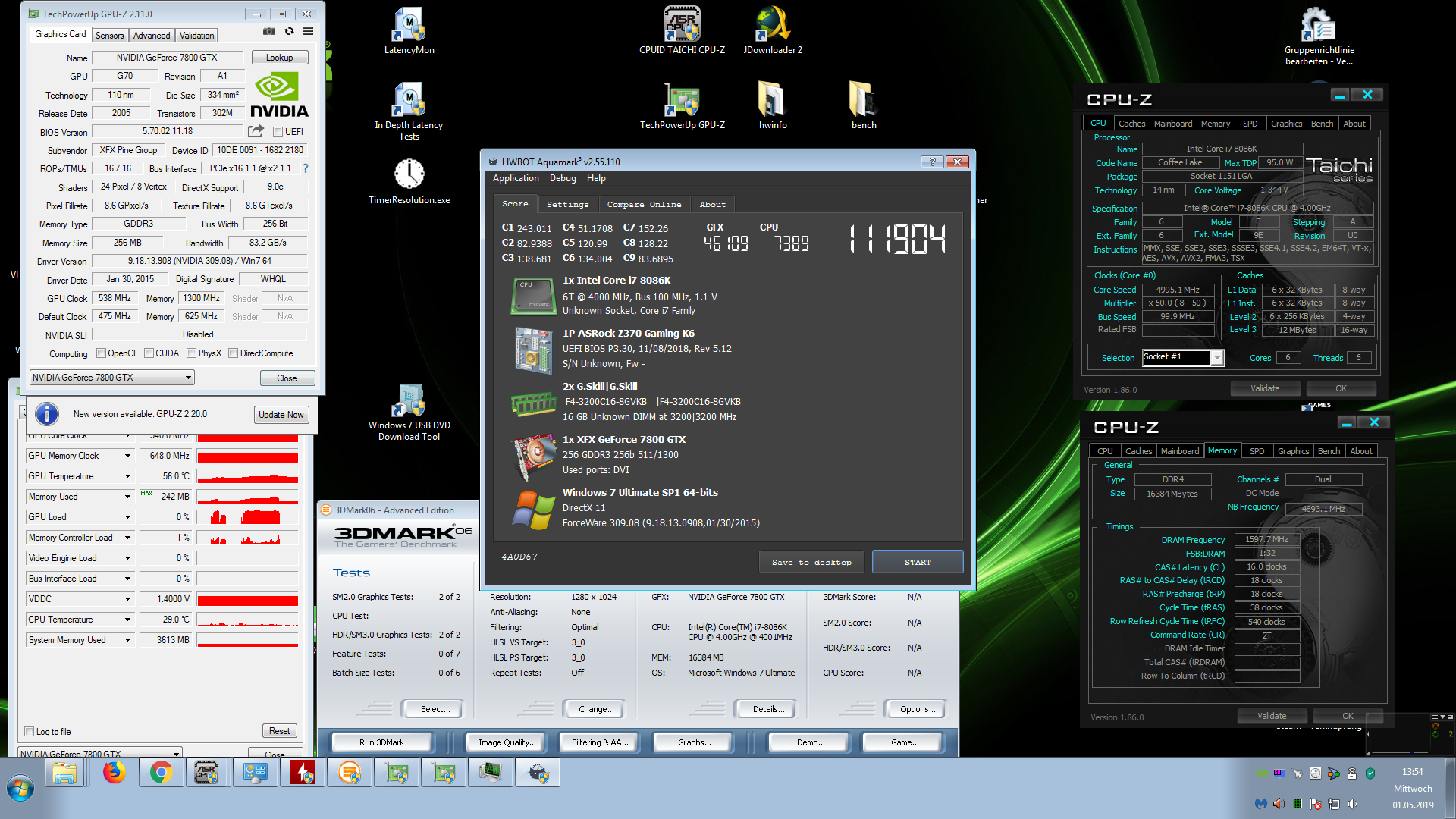This screenshot has width=1456, height=819.
Task: Open Chrome from taskbar
Action: 161,773
